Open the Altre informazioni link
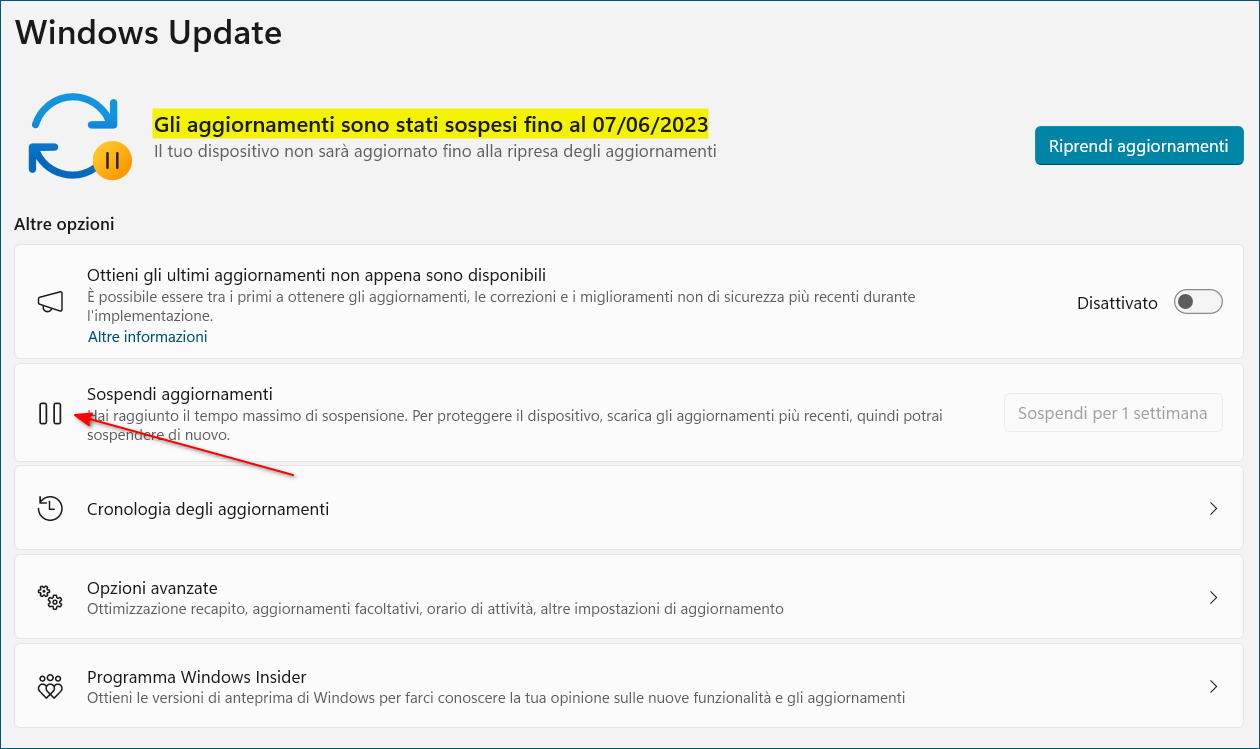This screenshot has height=749, width=1260. pos(148,337)
